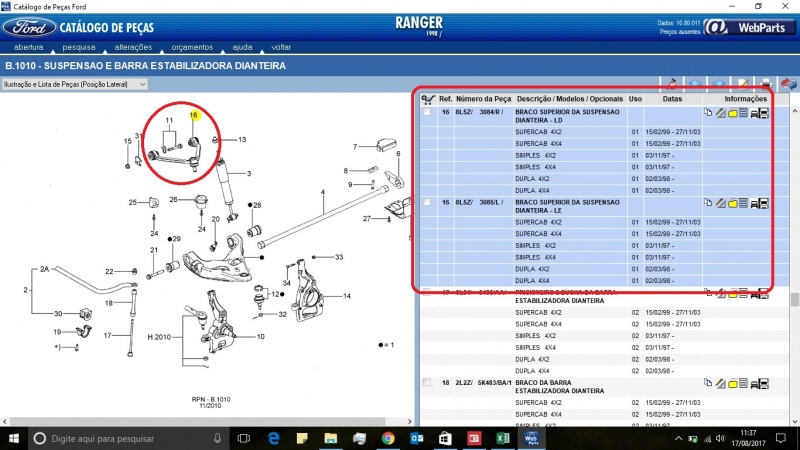Open the alterações menu
This screenshot has width=800, height=450.
(133, 47)
